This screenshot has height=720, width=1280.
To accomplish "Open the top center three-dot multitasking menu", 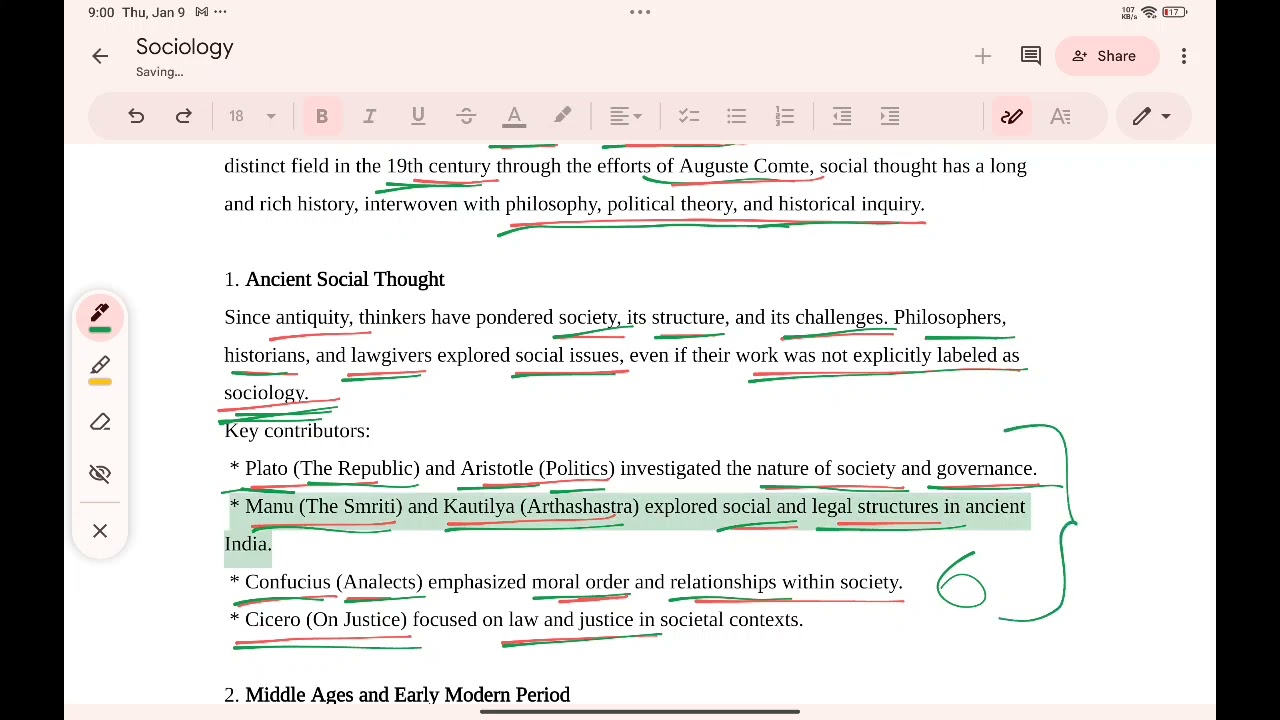I will coord(640,12).
